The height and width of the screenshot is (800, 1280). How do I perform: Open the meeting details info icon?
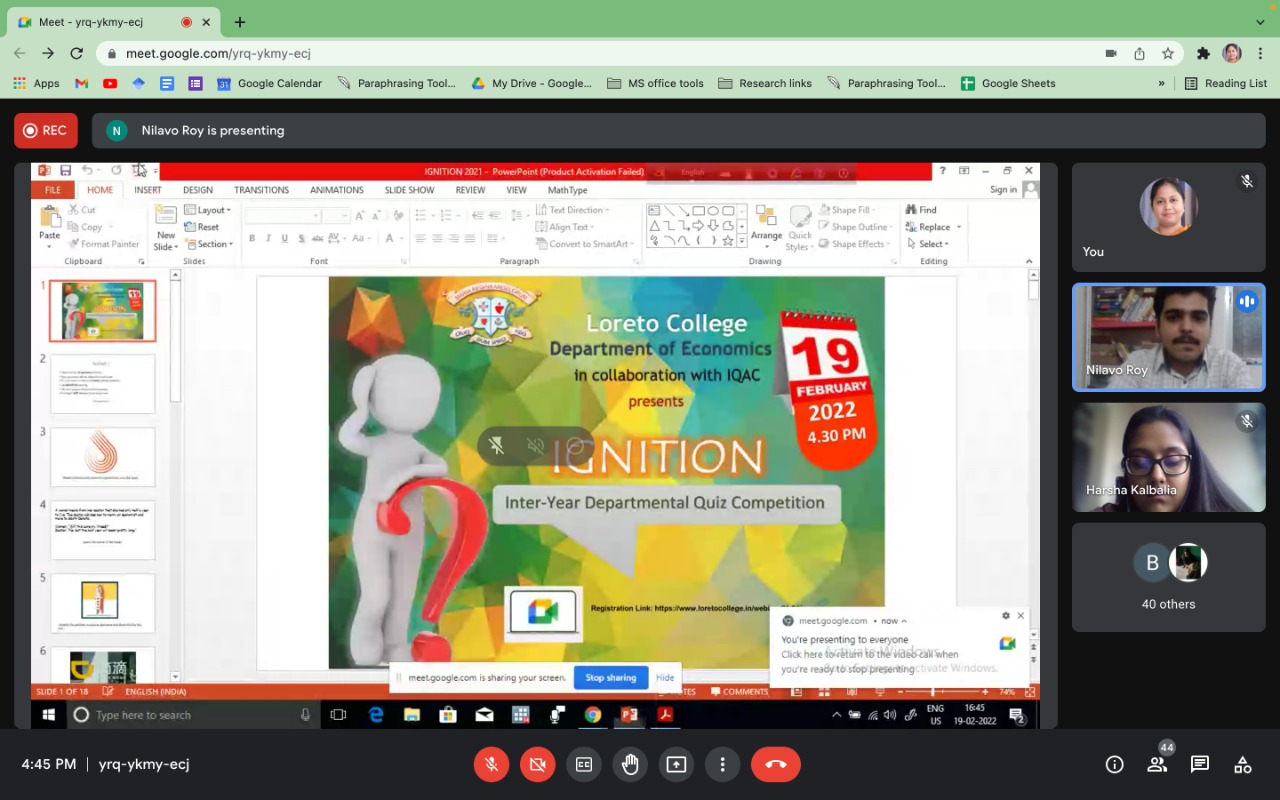coord(1114,764)
